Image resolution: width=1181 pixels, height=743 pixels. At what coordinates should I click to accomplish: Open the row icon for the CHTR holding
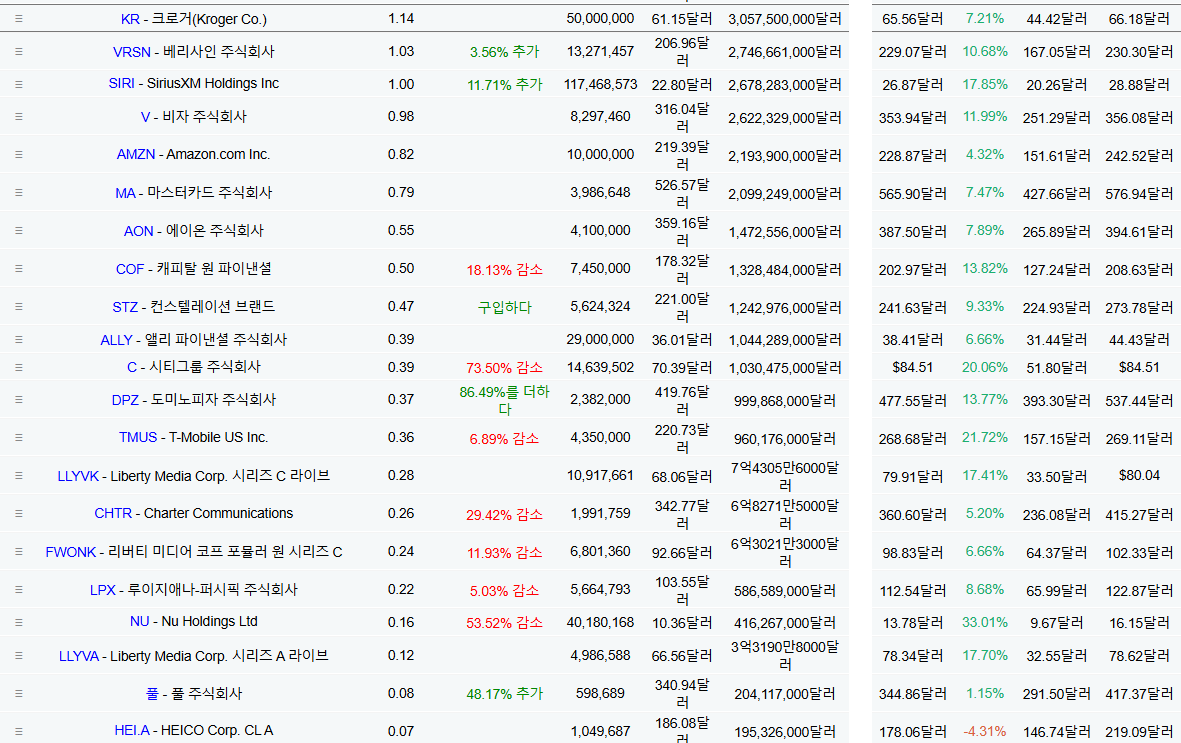(19, 514)
